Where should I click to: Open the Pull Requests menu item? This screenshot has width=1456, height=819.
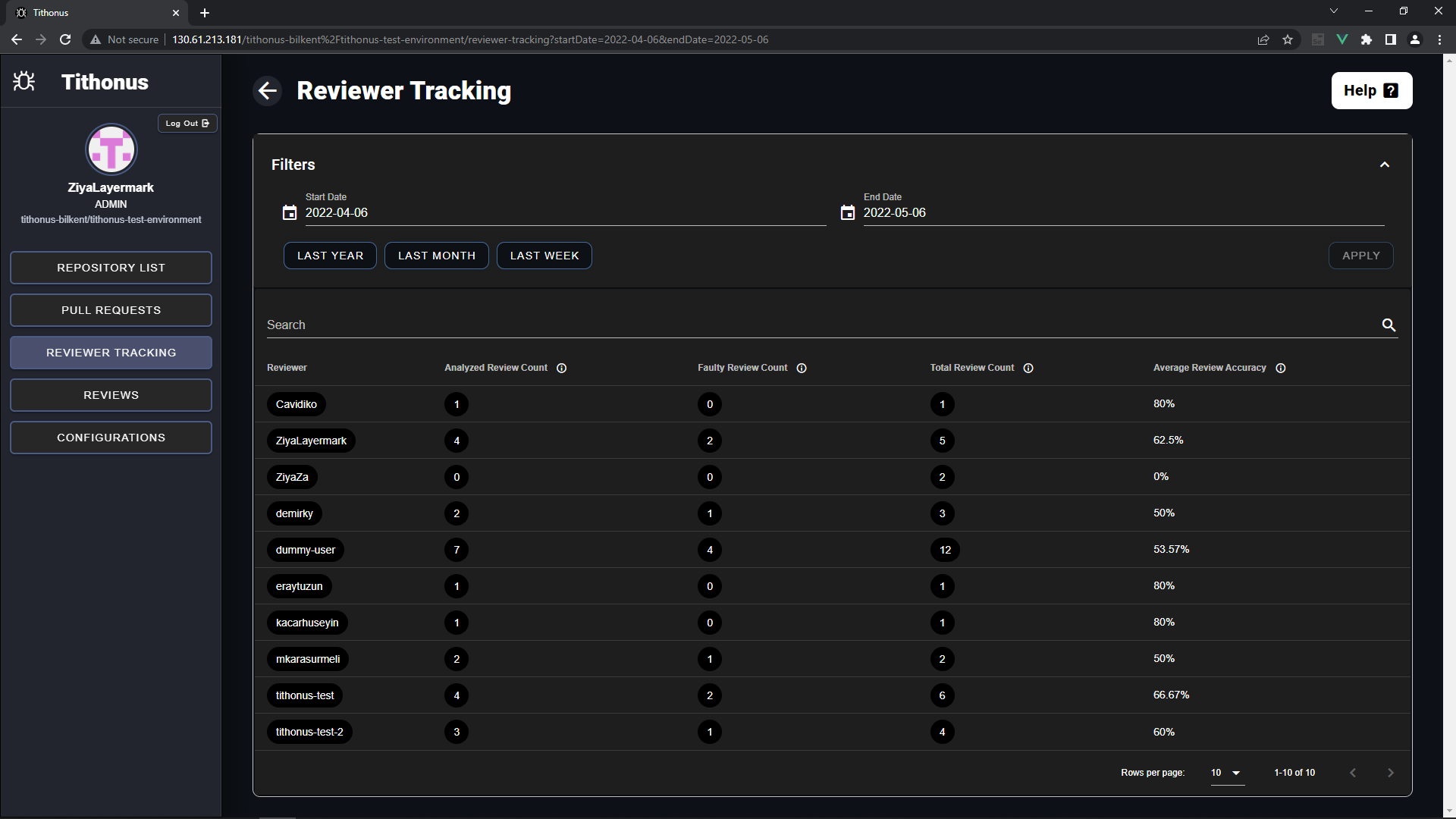[111, 310]
